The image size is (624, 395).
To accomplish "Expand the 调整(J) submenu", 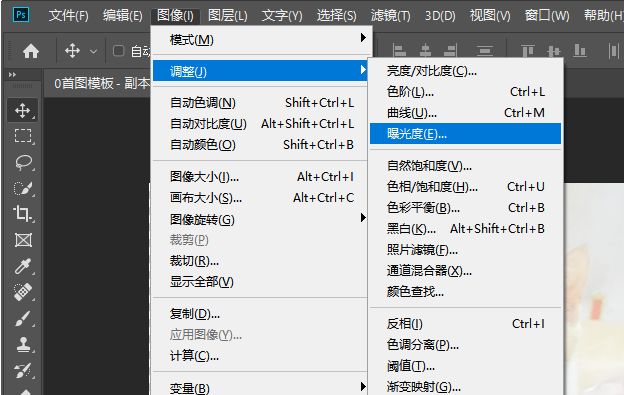I will click(260, 71).
